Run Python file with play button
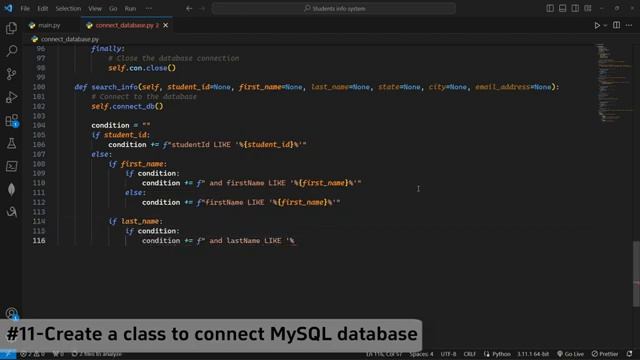The image size is (640, 360). pyautogui.click(x=597, y=25)
